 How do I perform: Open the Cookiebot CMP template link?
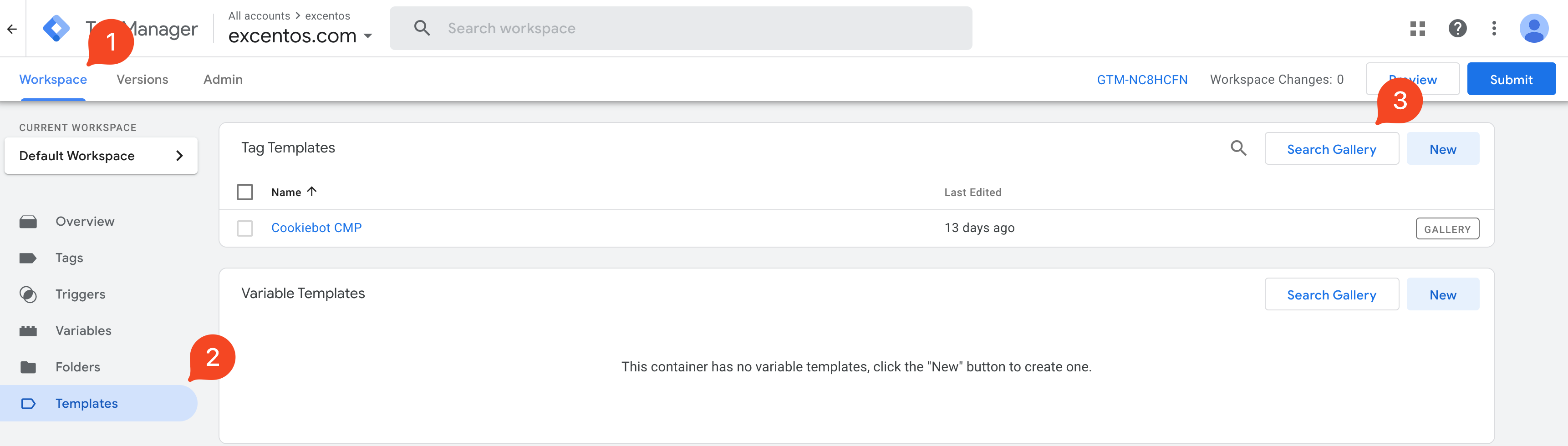316,228
